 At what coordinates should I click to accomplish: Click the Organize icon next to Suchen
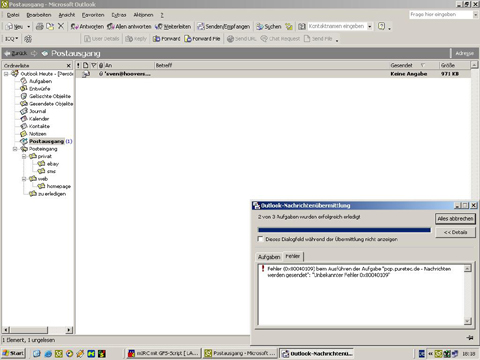289,26
